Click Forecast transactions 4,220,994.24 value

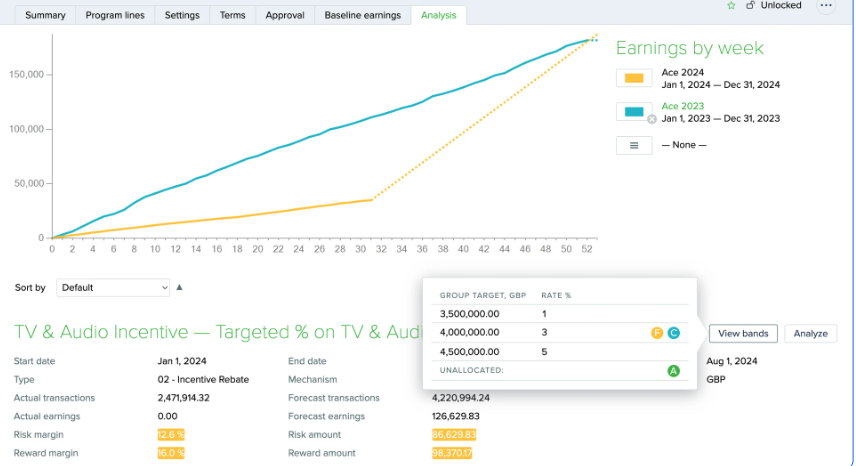461,398
